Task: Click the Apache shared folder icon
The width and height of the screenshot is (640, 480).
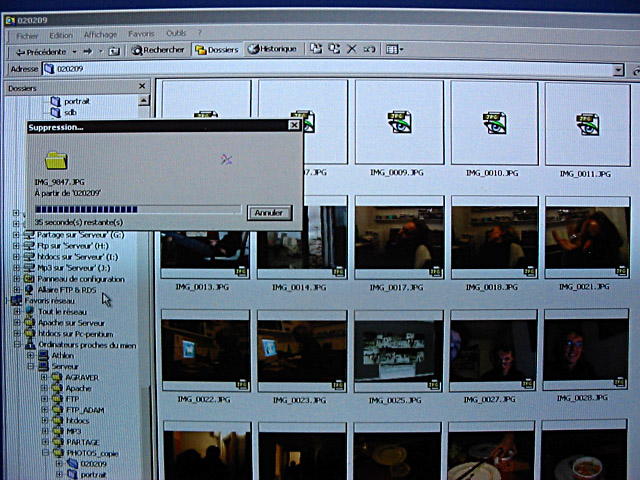Action: coord(56,388)
